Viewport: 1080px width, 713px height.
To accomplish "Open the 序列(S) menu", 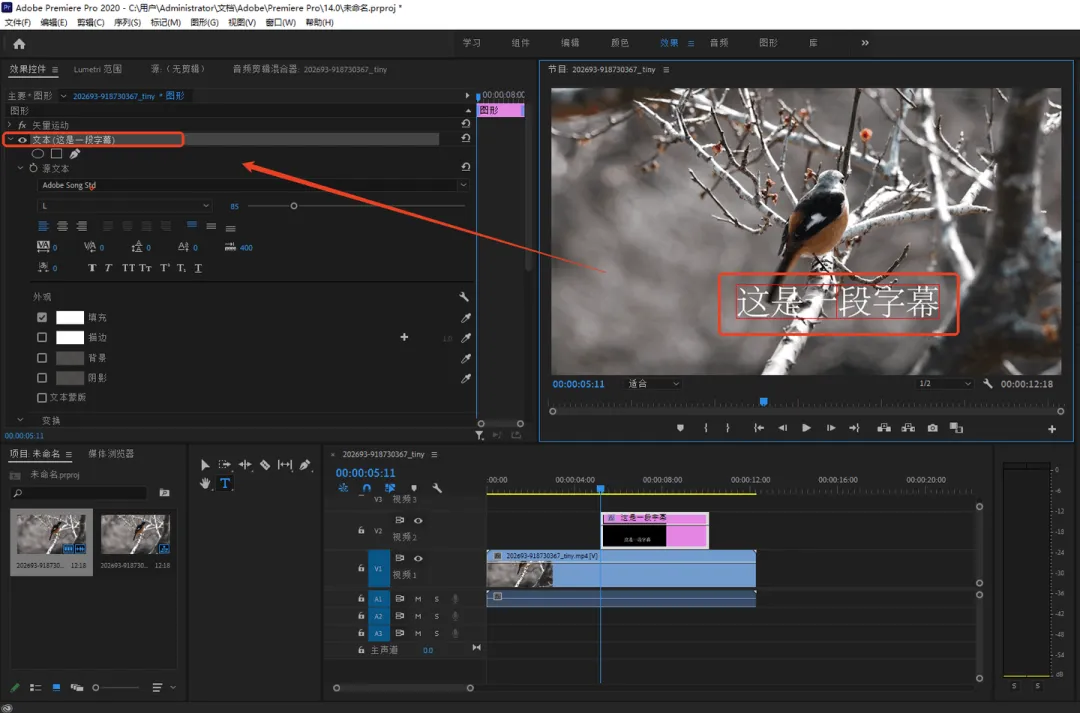I will pyautogui.click(x=127, y=22).
